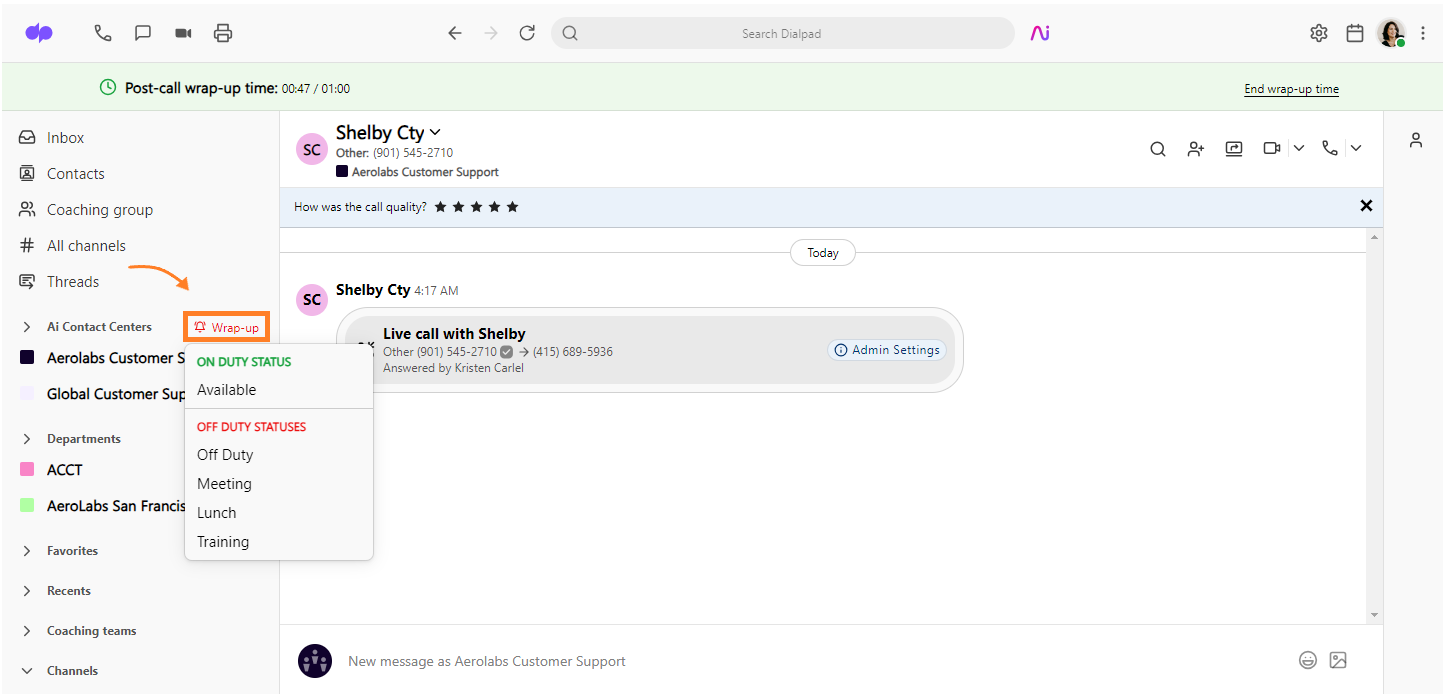
Task: Click the Today date pill
Action: tap(823, 253)
